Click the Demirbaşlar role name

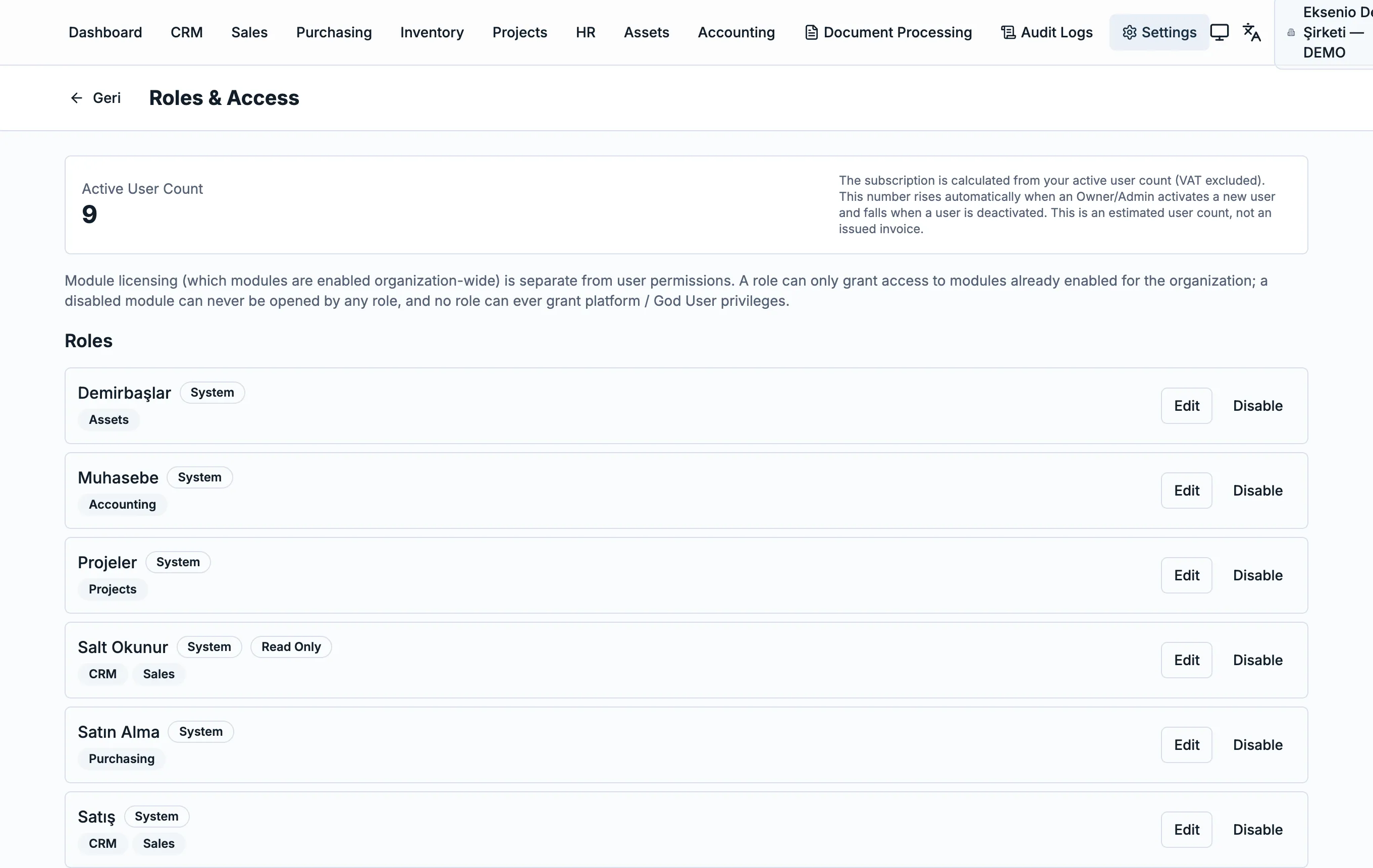click(124, 393)
